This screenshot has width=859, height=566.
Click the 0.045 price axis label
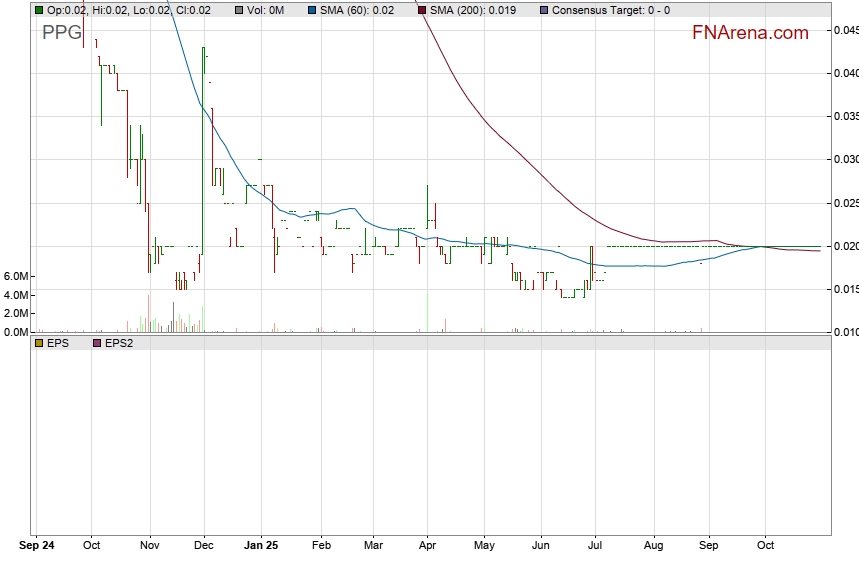[845, 30]
